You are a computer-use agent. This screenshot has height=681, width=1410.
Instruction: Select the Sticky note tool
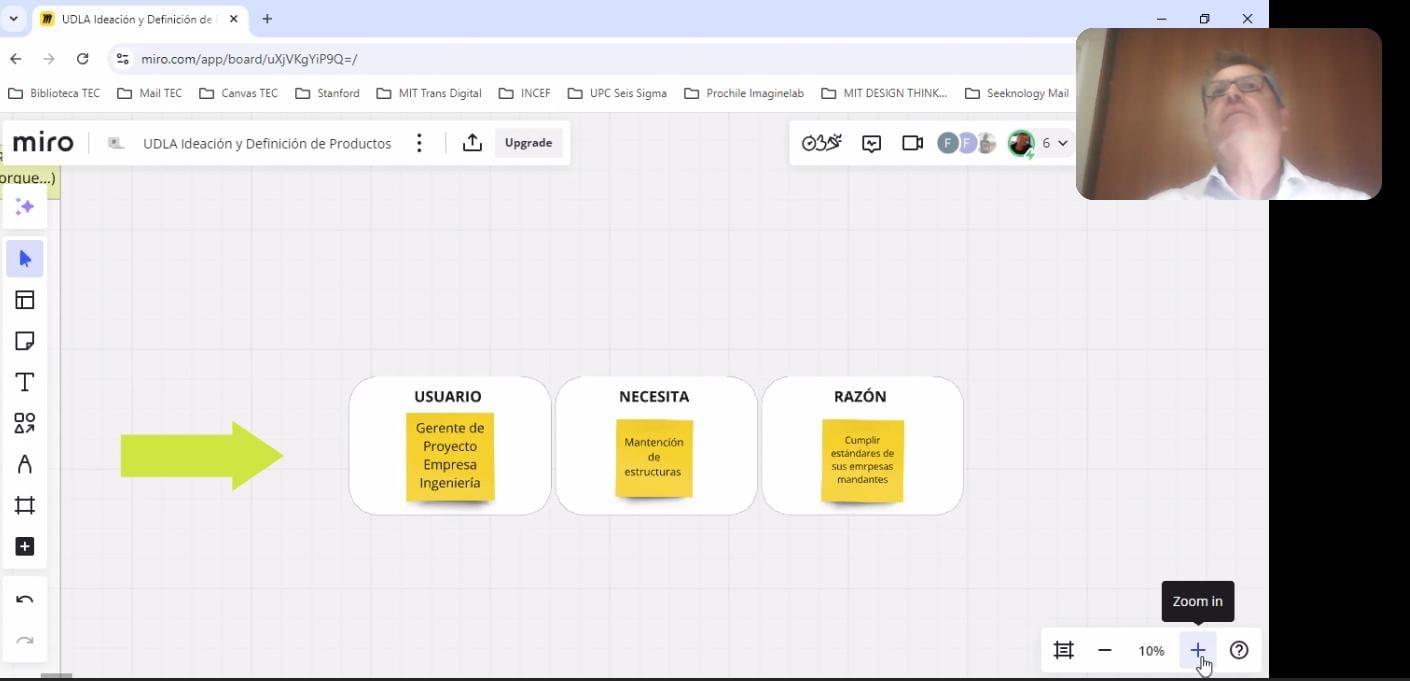point(25,341)
